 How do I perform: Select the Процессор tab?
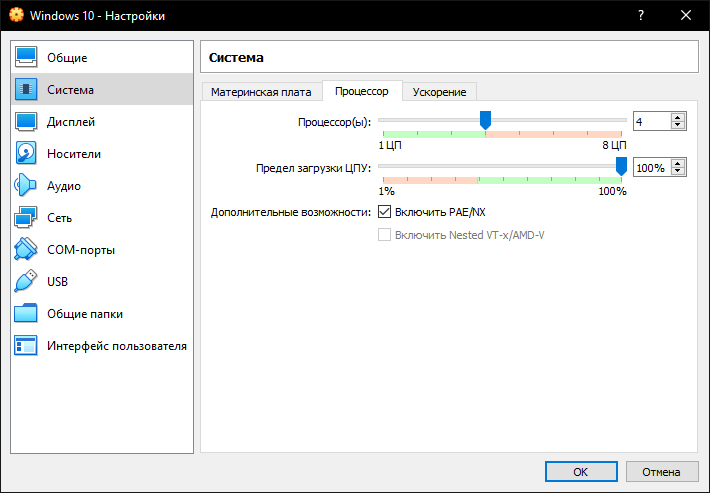click(x=362, y=91)
